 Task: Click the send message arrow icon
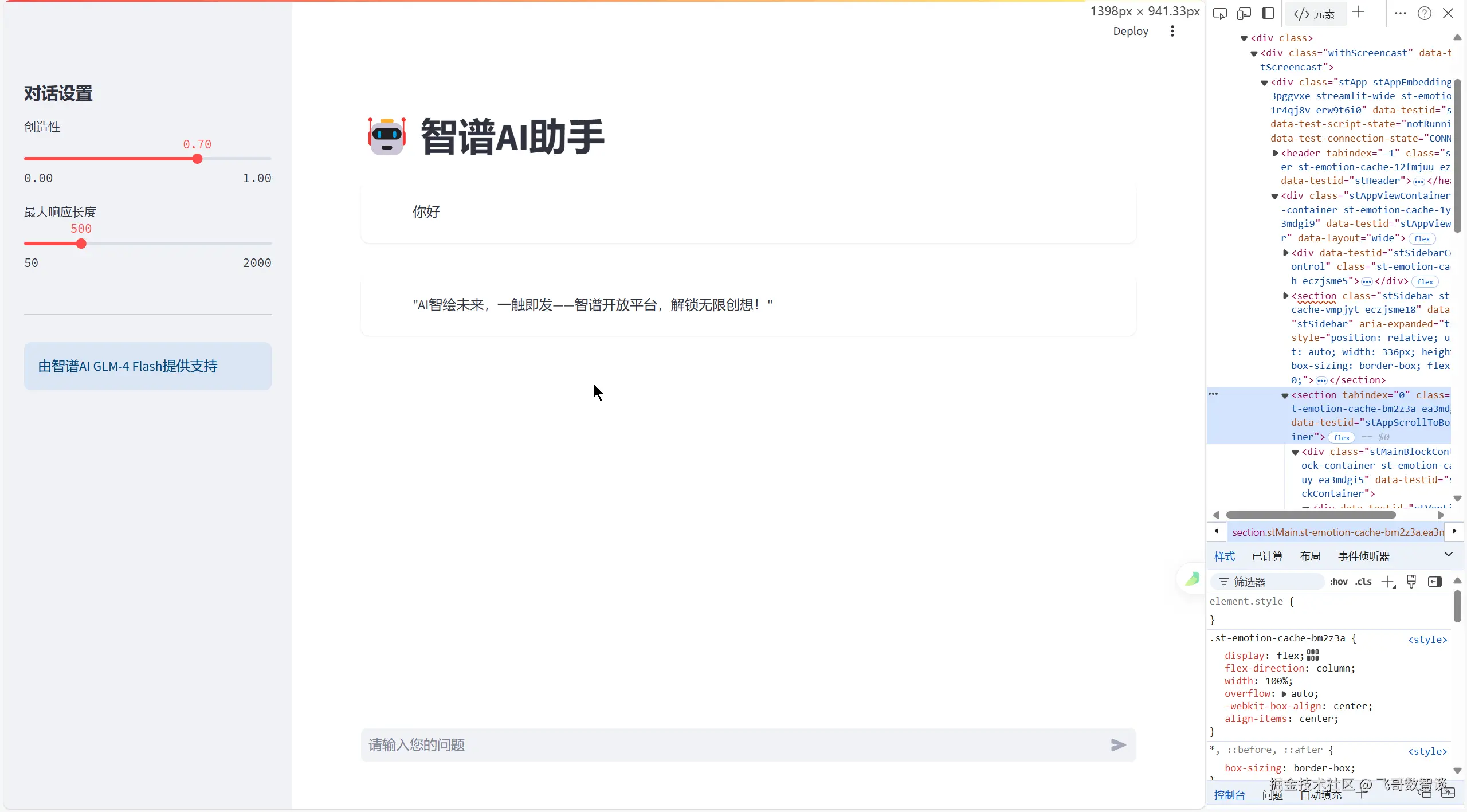coord(1118,744)
